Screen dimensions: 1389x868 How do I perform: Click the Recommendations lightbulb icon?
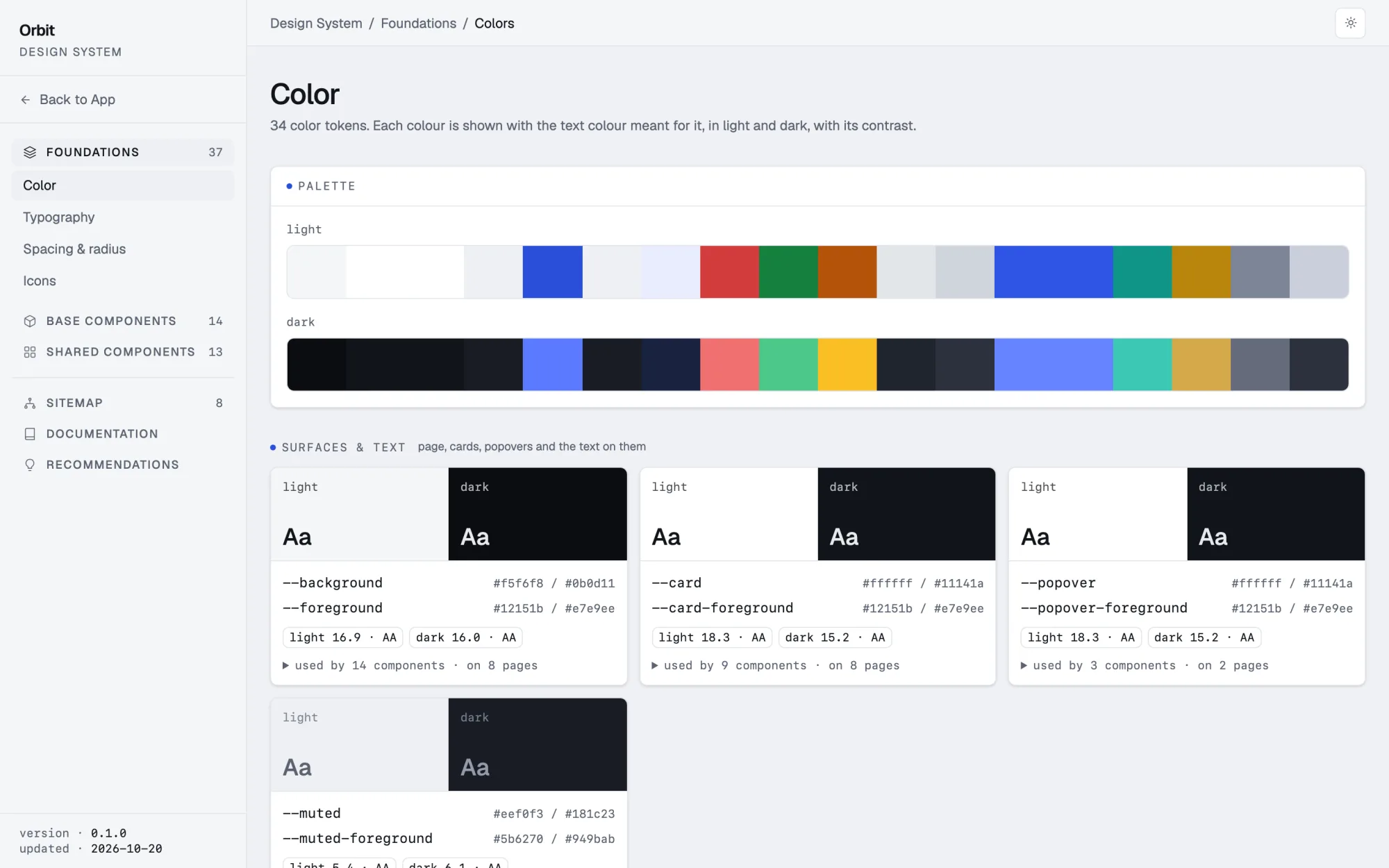30,465
